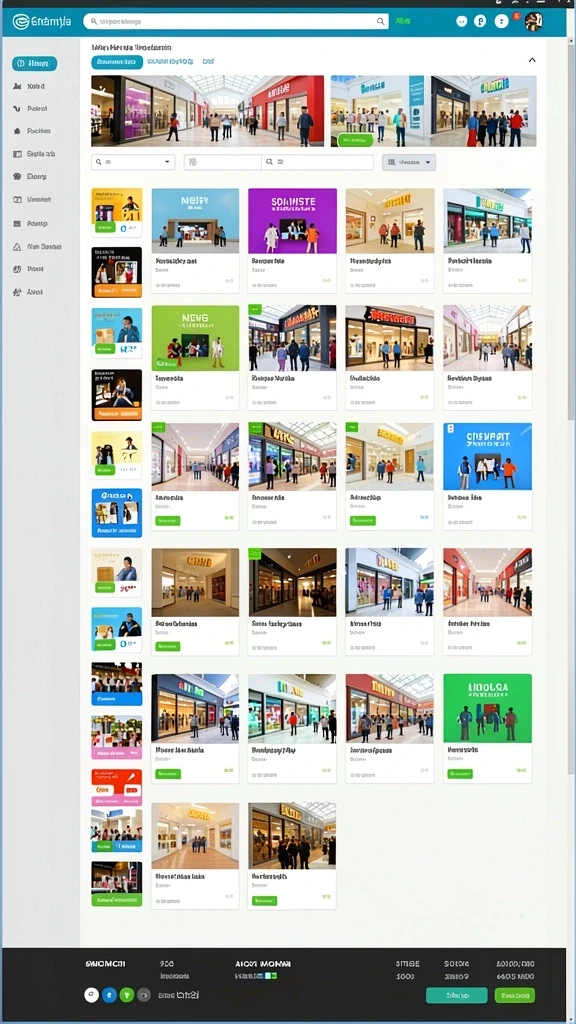This screenshot has width=576, height=1024.
Task: Collapse the featured banner section with chevron
Action: [x=532, y=60]
